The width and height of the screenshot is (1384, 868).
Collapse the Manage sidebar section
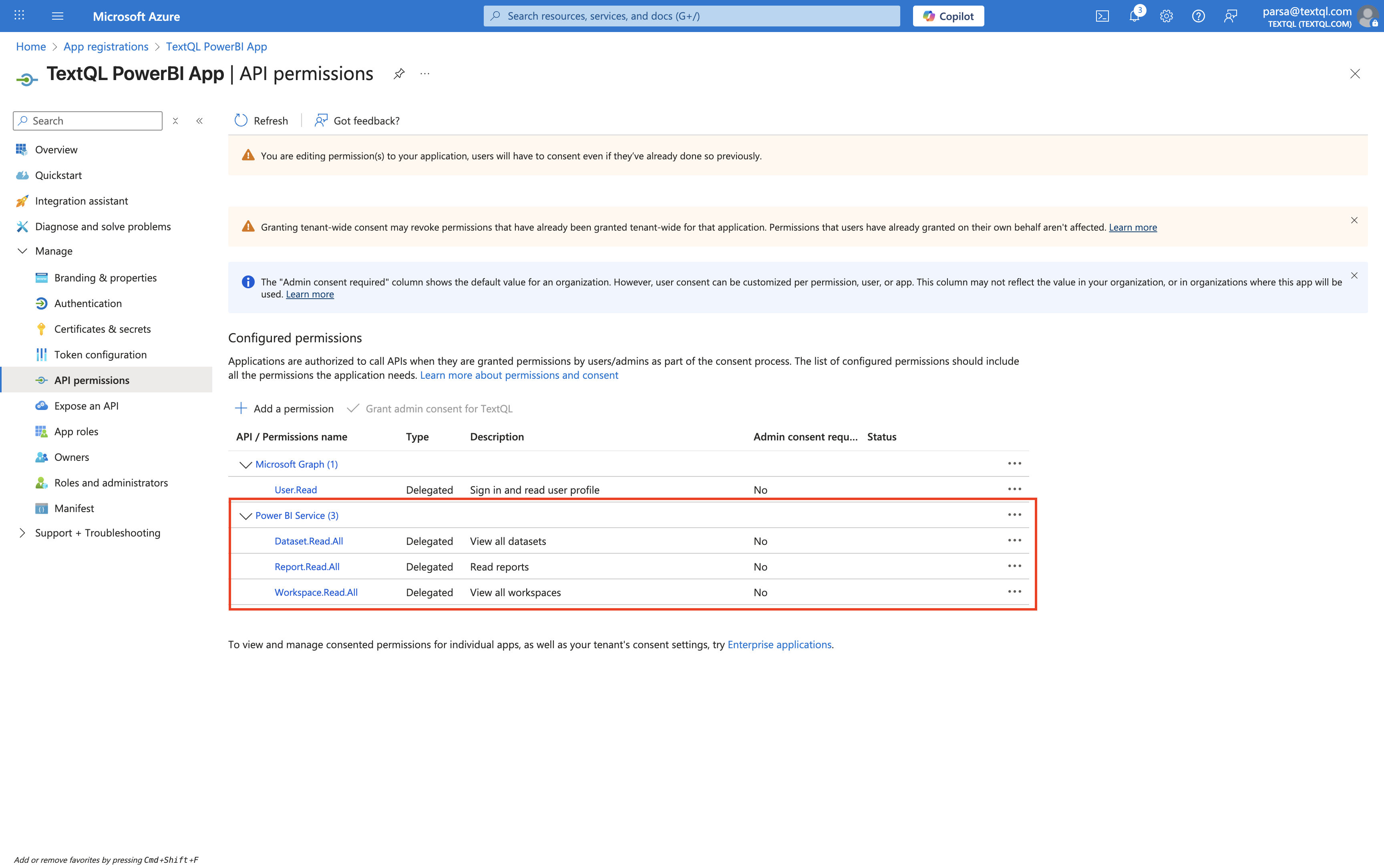[x=22, y=251]
